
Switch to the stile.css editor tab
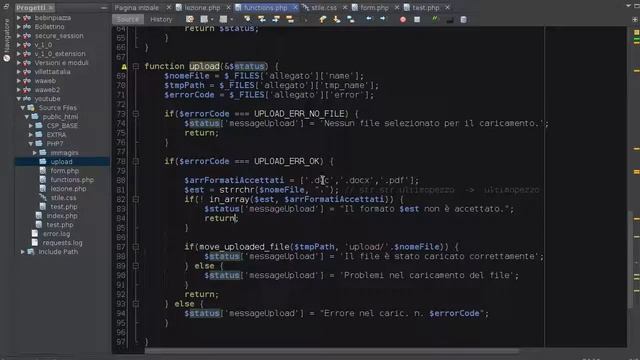click(324, 8)
